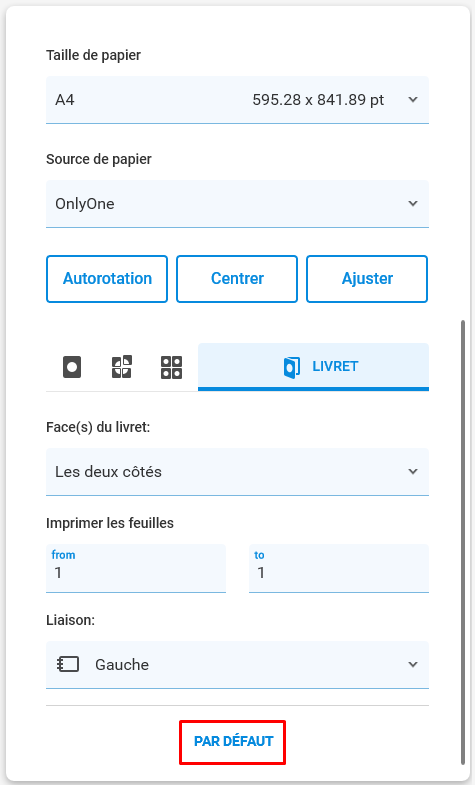Toggle the Centrer option
The width and height of the screenshot is (475, 785).
(237, 279)
